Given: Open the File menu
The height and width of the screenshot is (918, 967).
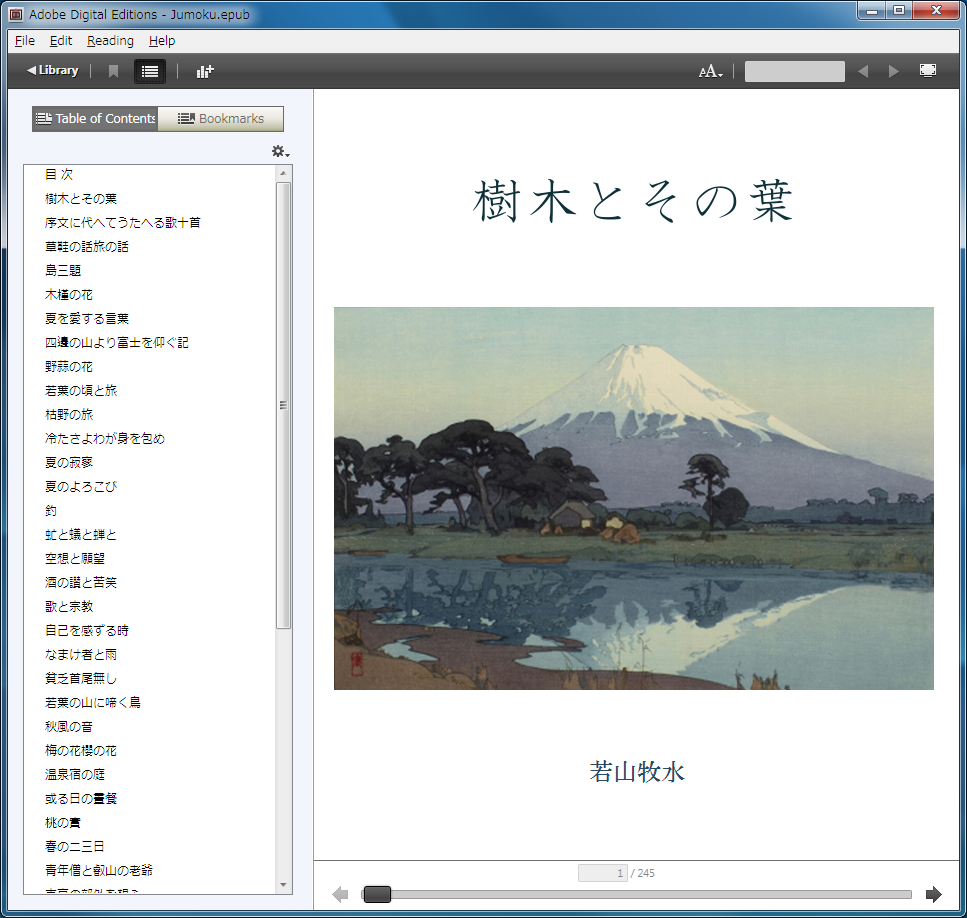Looking at the screenshot, I should 25,41.
